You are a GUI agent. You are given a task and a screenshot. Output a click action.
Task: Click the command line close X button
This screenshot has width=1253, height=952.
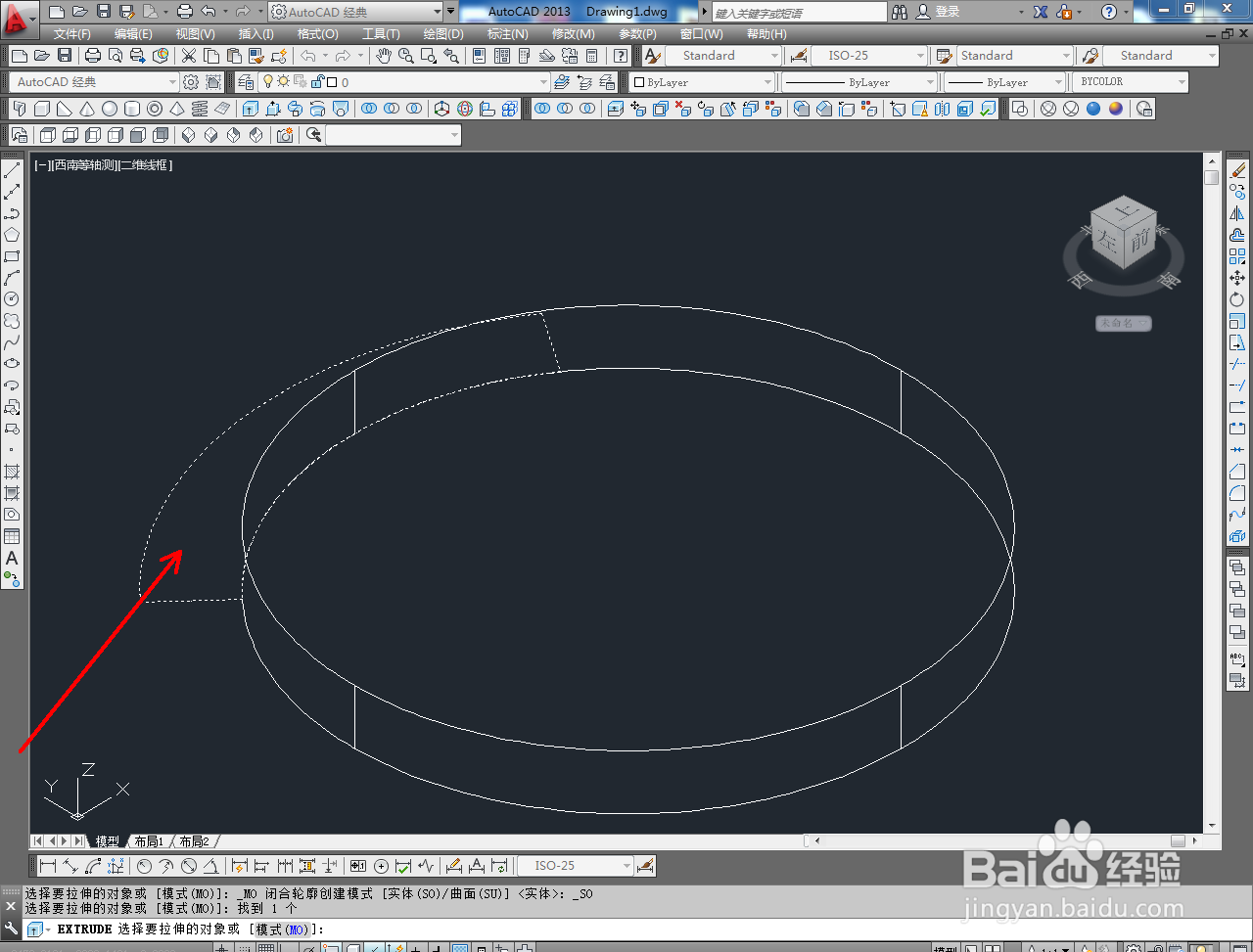[11, 906]
